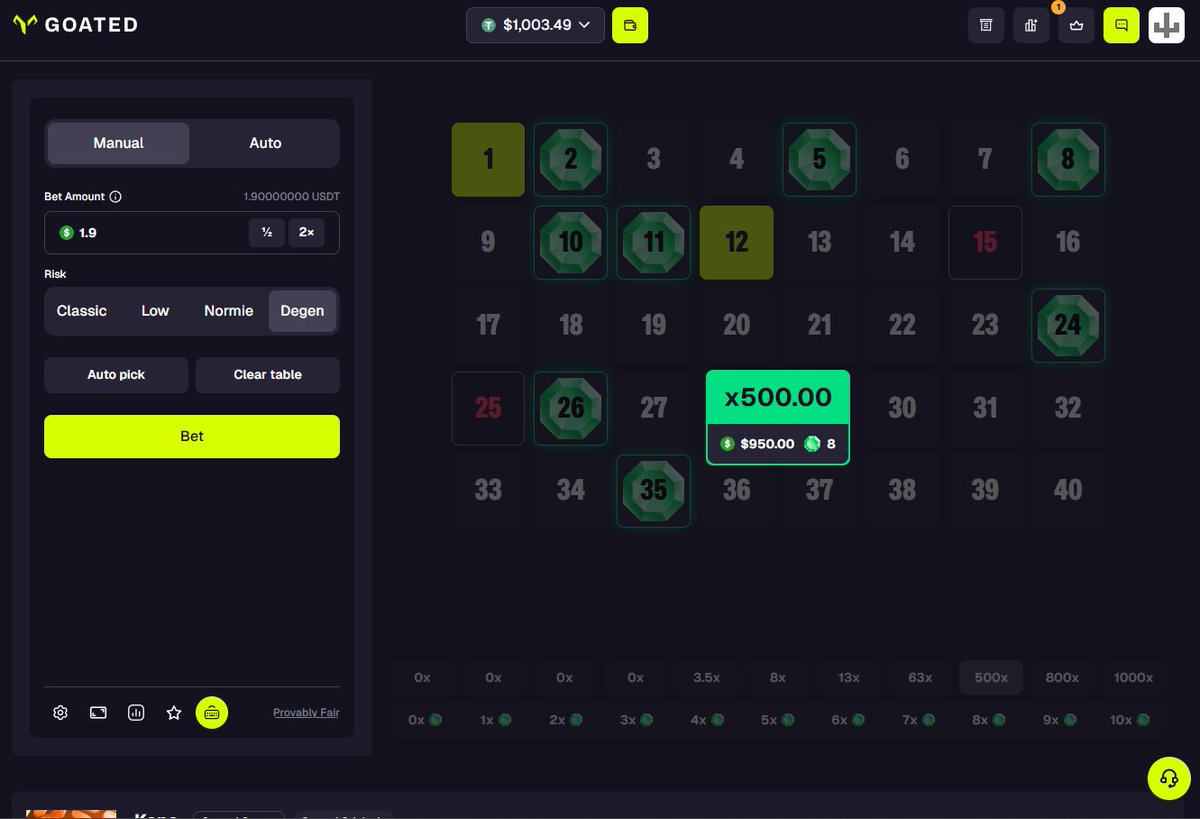Click the 1.90000000 USDT amount text
The height and width of the screenshot is (819, 1200).
[291, 197]
